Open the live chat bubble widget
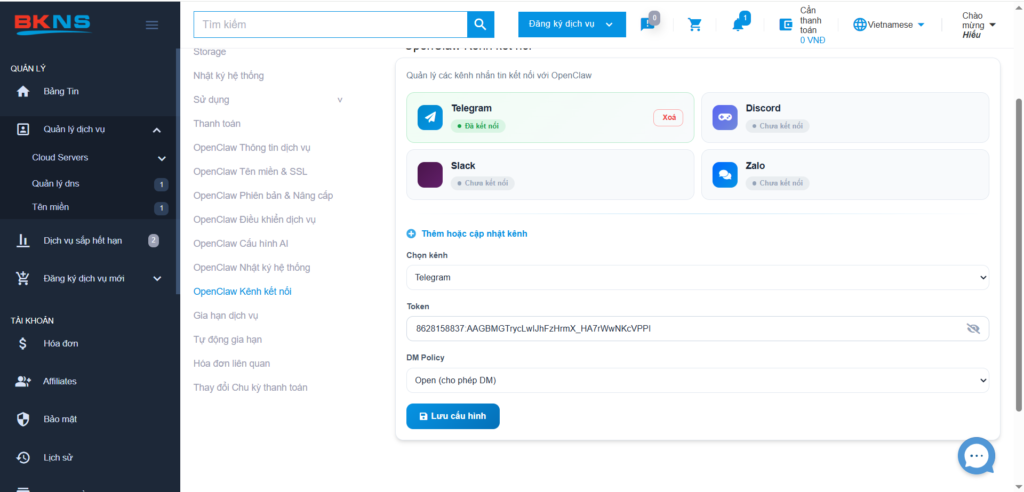 pos(976,456)
